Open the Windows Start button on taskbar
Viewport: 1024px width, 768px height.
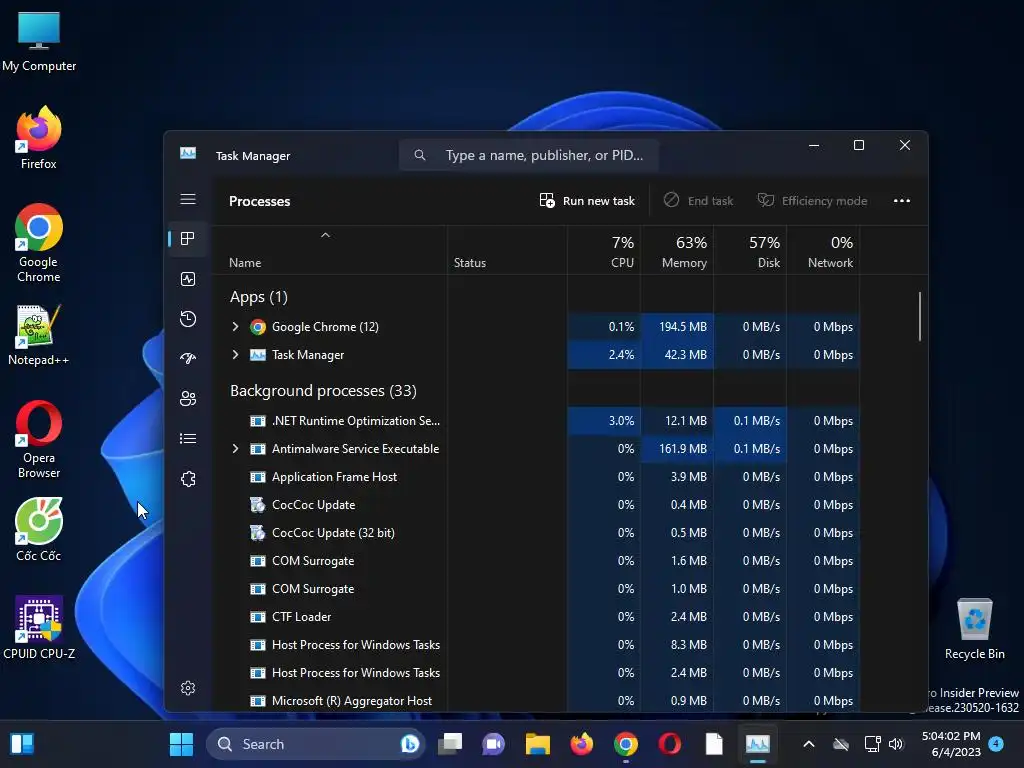(x=182, y=744)
